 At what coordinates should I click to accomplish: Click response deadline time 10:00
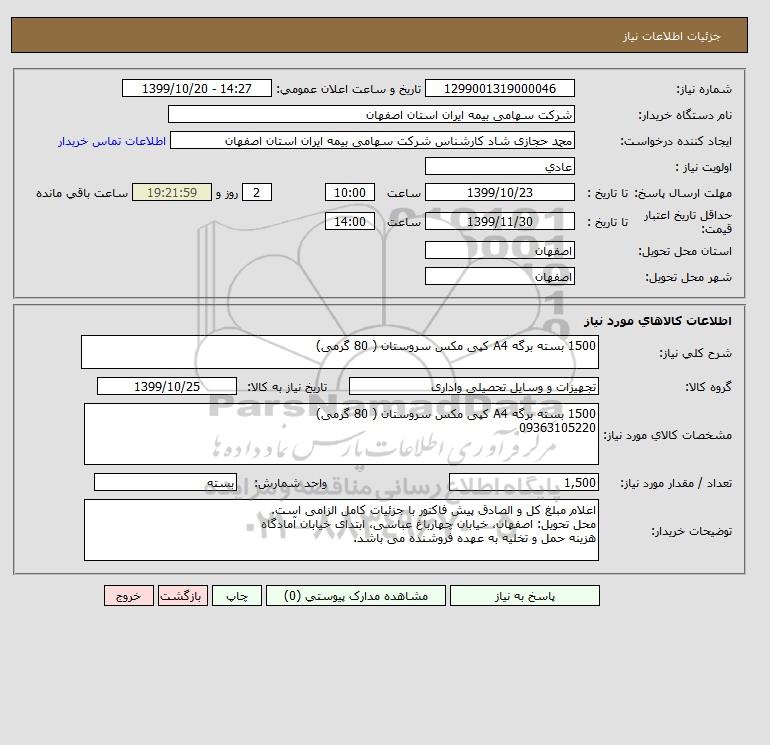pos(350,193)
